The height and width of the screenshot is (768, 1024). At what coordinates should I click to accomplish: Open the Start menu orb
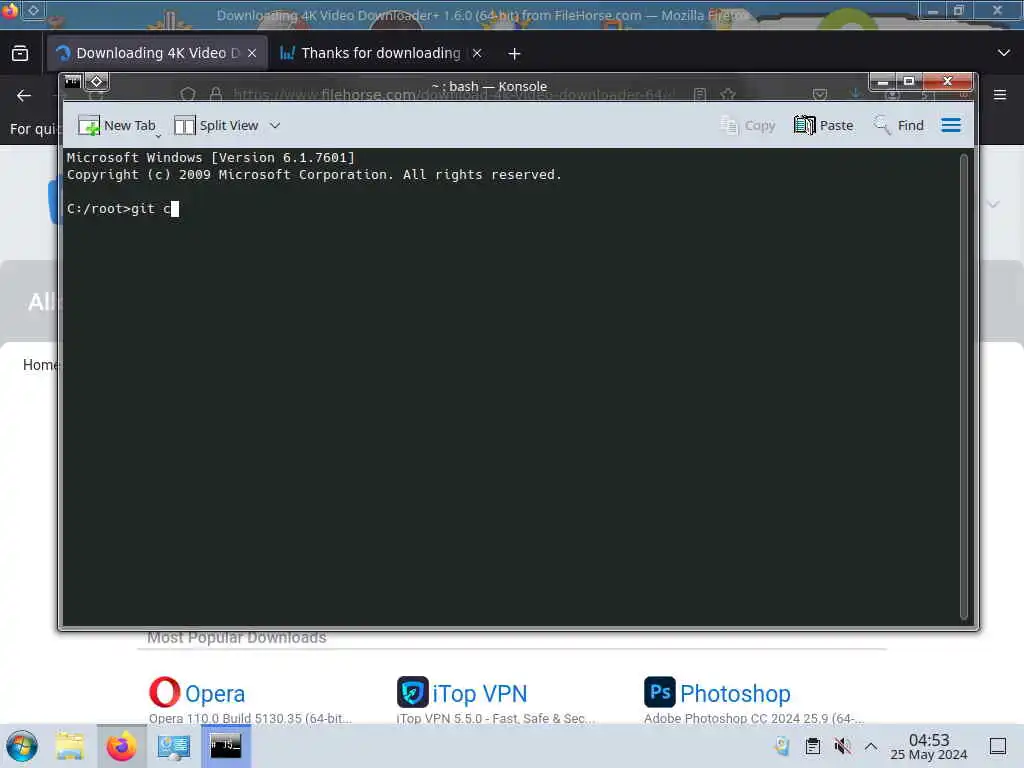pos(22,746)
